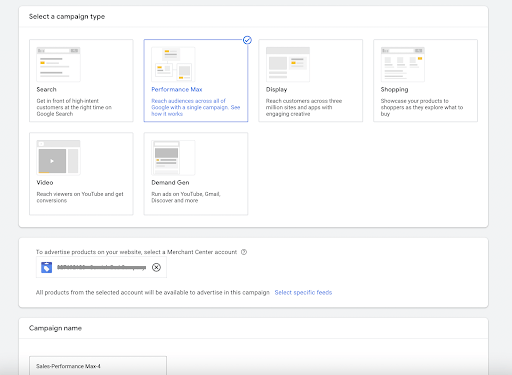Click the Search card description text
The width and height of the screenshot is (512, 375).
(x=74, y=107)
